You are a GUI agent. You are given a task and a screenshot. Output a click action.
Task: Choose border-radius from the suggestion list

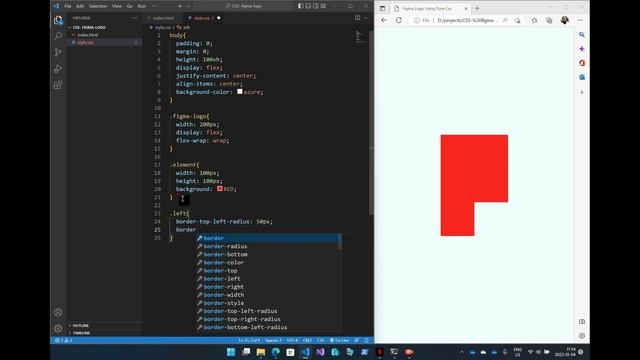pos(268,246)
